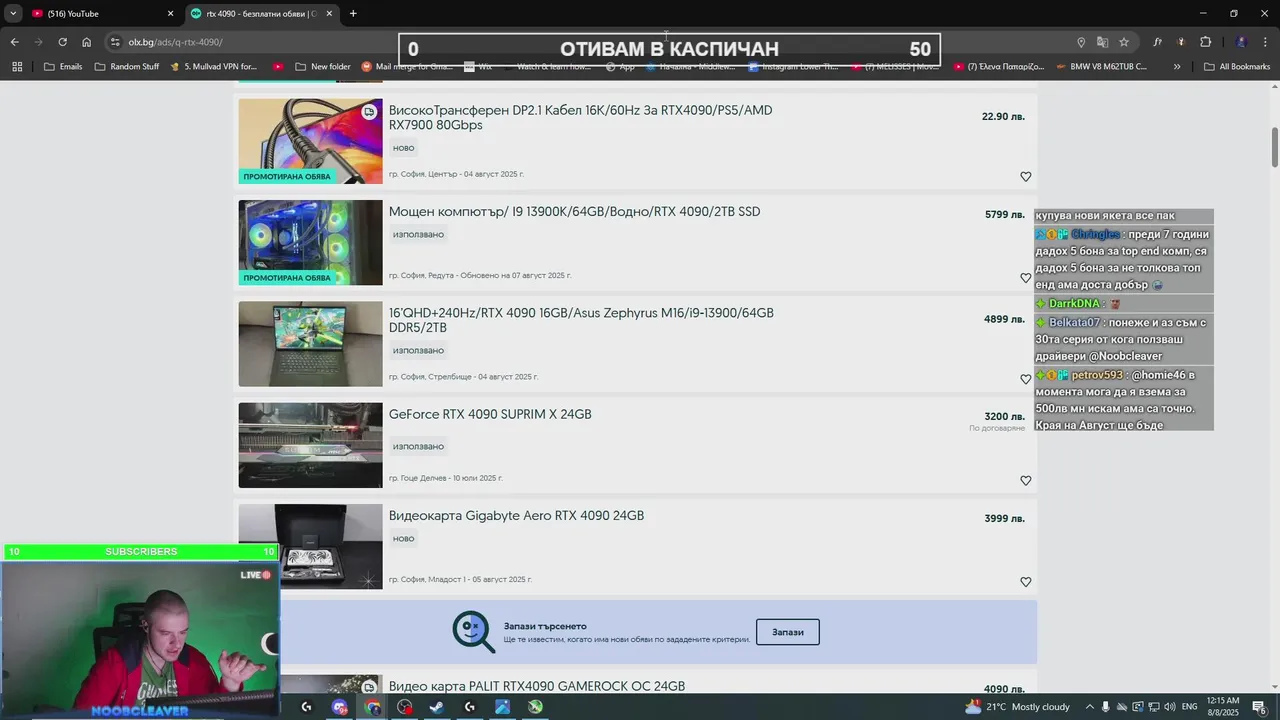Show more bookmarks chevron
1280x720 pixels.
coord(1177,67)
